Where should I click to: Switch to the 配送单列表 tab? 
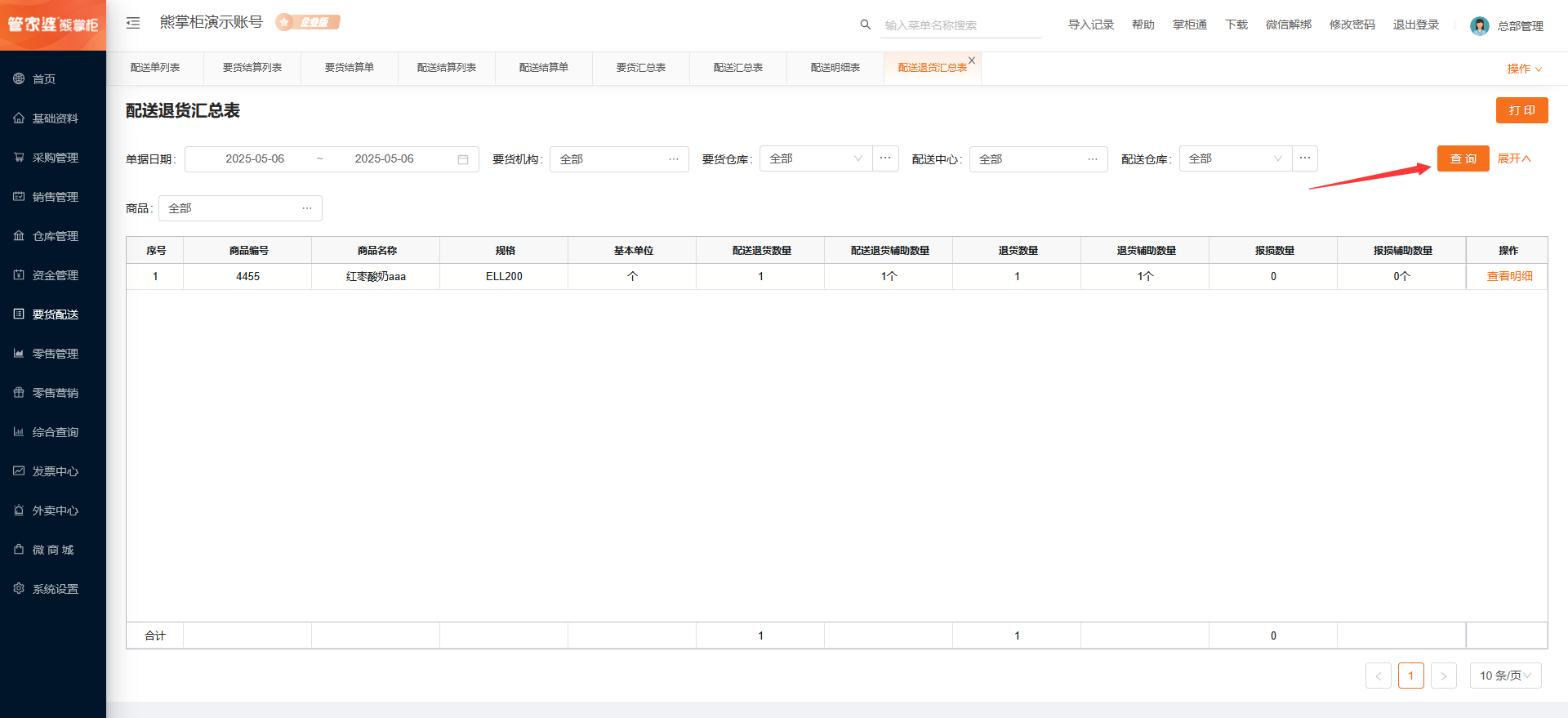coord(155,68)
